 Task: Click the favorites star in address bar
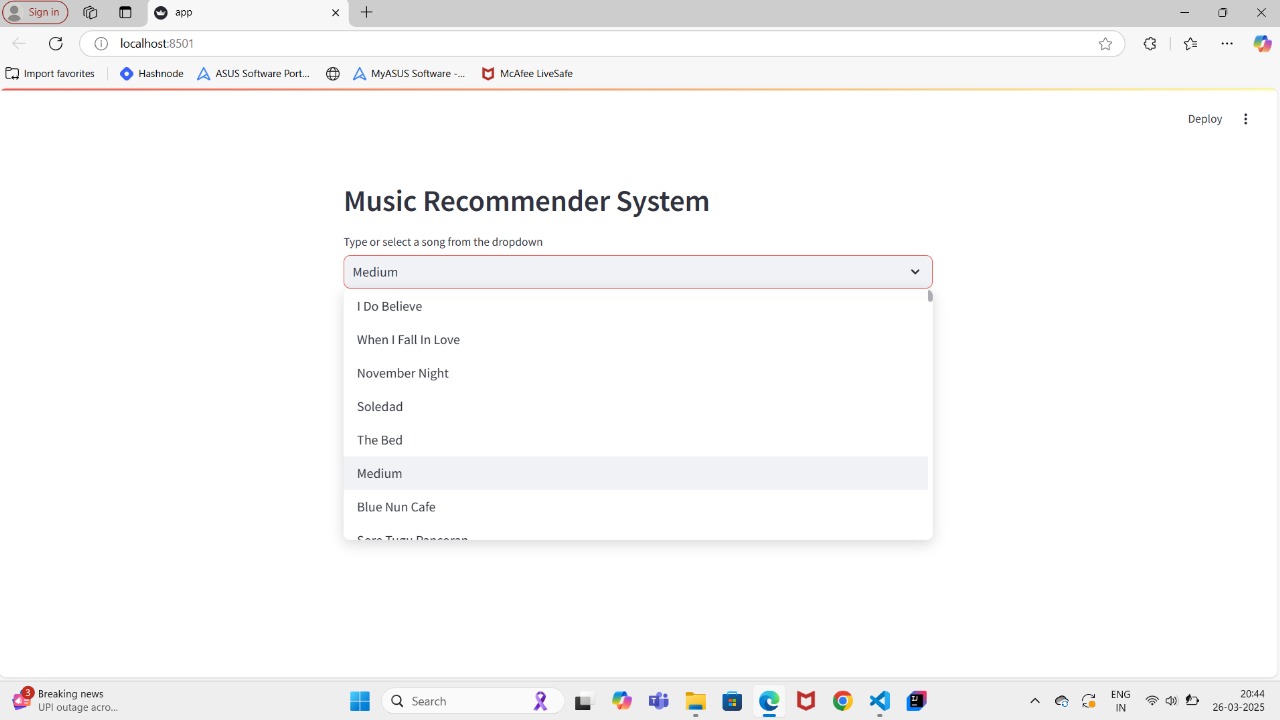tap(1105, 43)
